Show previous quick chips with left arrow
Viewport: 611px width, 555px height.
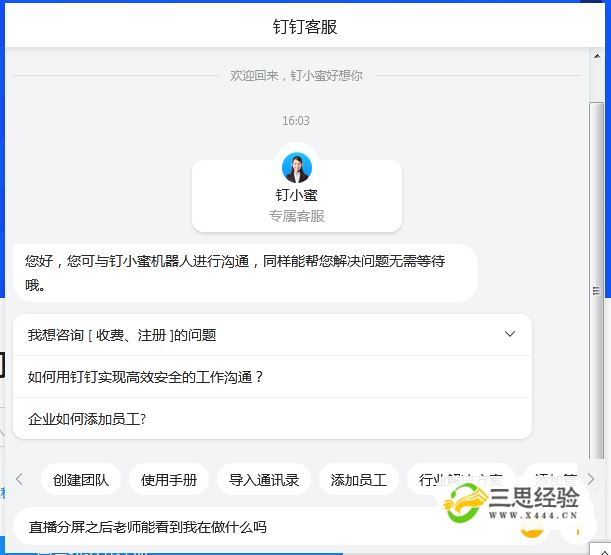[19, 479]
